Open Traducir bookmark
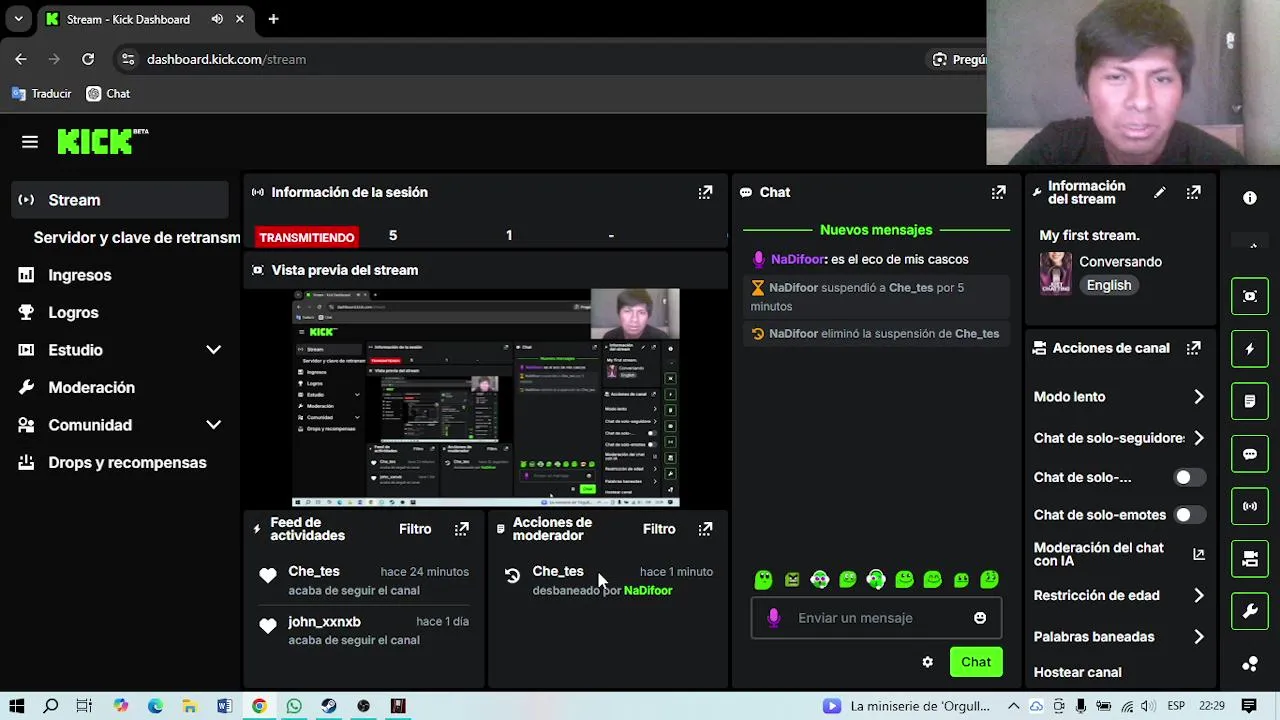This screenshot has width=1280, height=720. [x=41, y=93]
